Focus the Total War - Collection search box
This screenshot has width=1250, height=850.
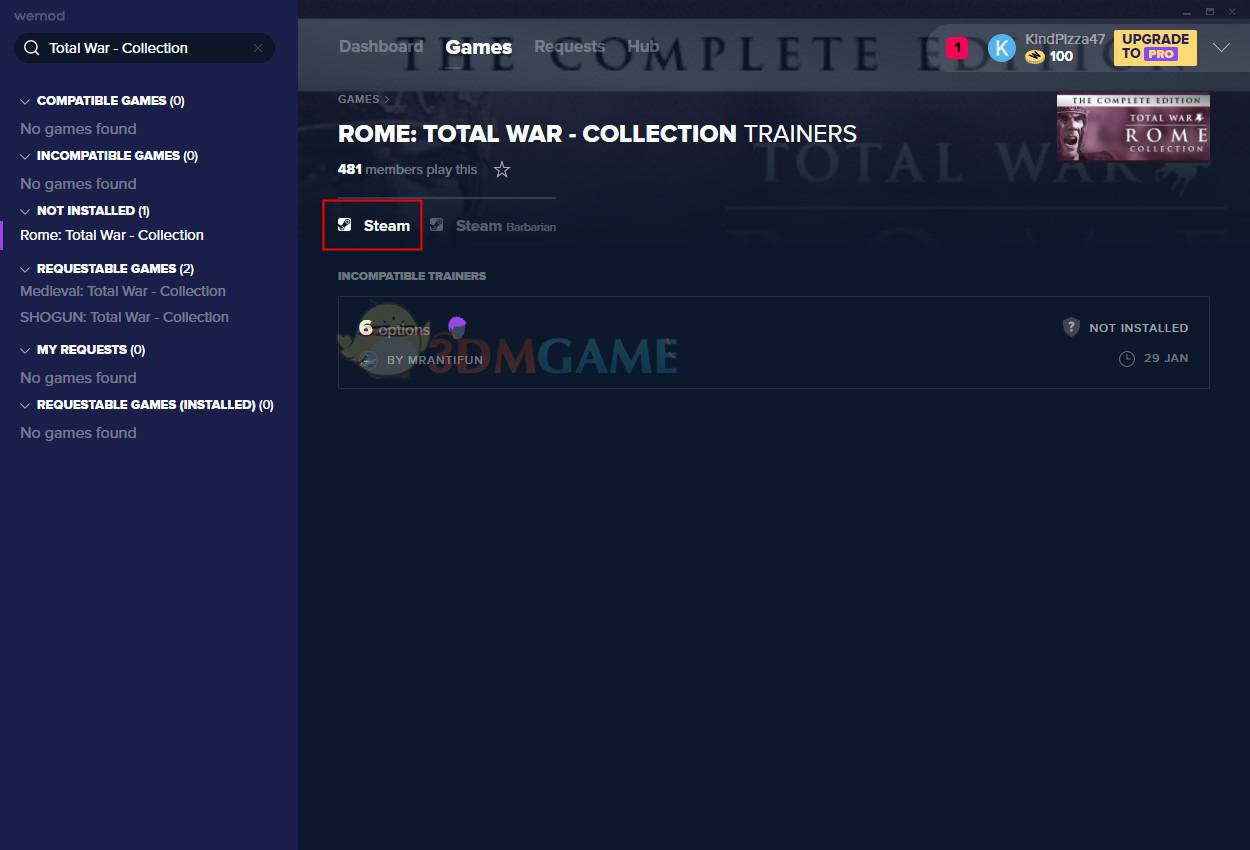(144, 48)
